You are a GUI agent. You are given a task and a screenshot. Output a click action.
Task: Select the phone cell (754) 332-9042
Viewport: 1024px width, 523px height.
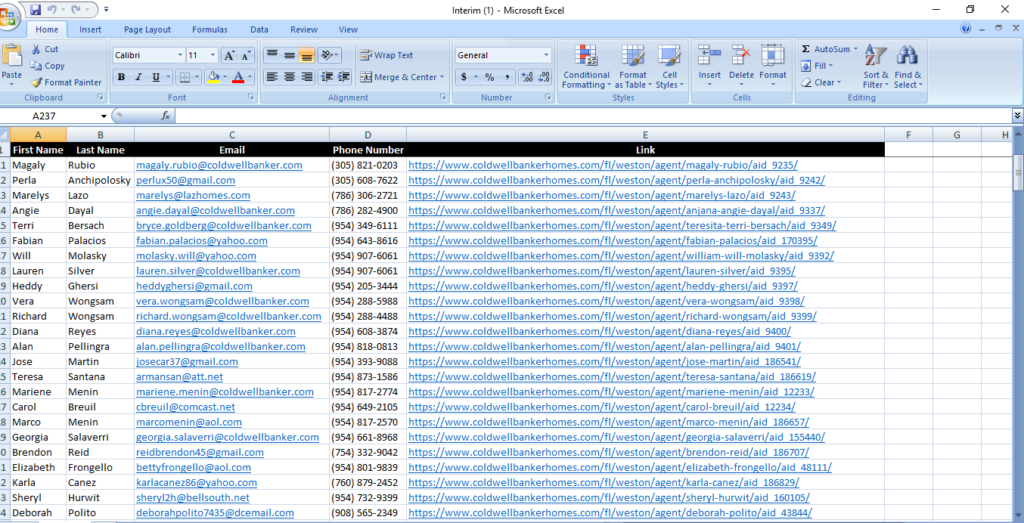click(368, 452)
